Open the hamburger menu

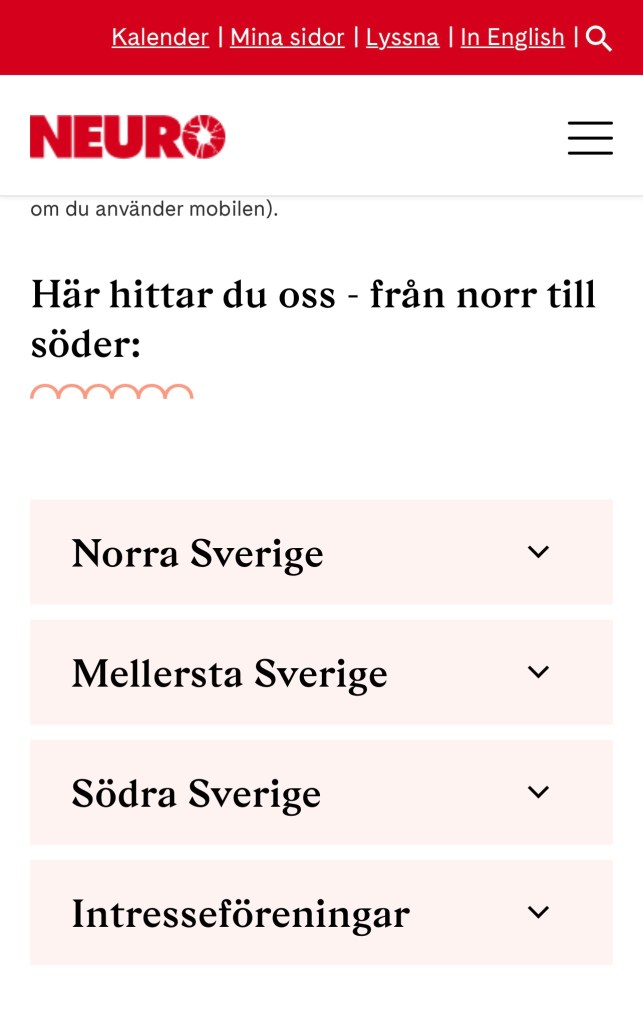point(590,138)
